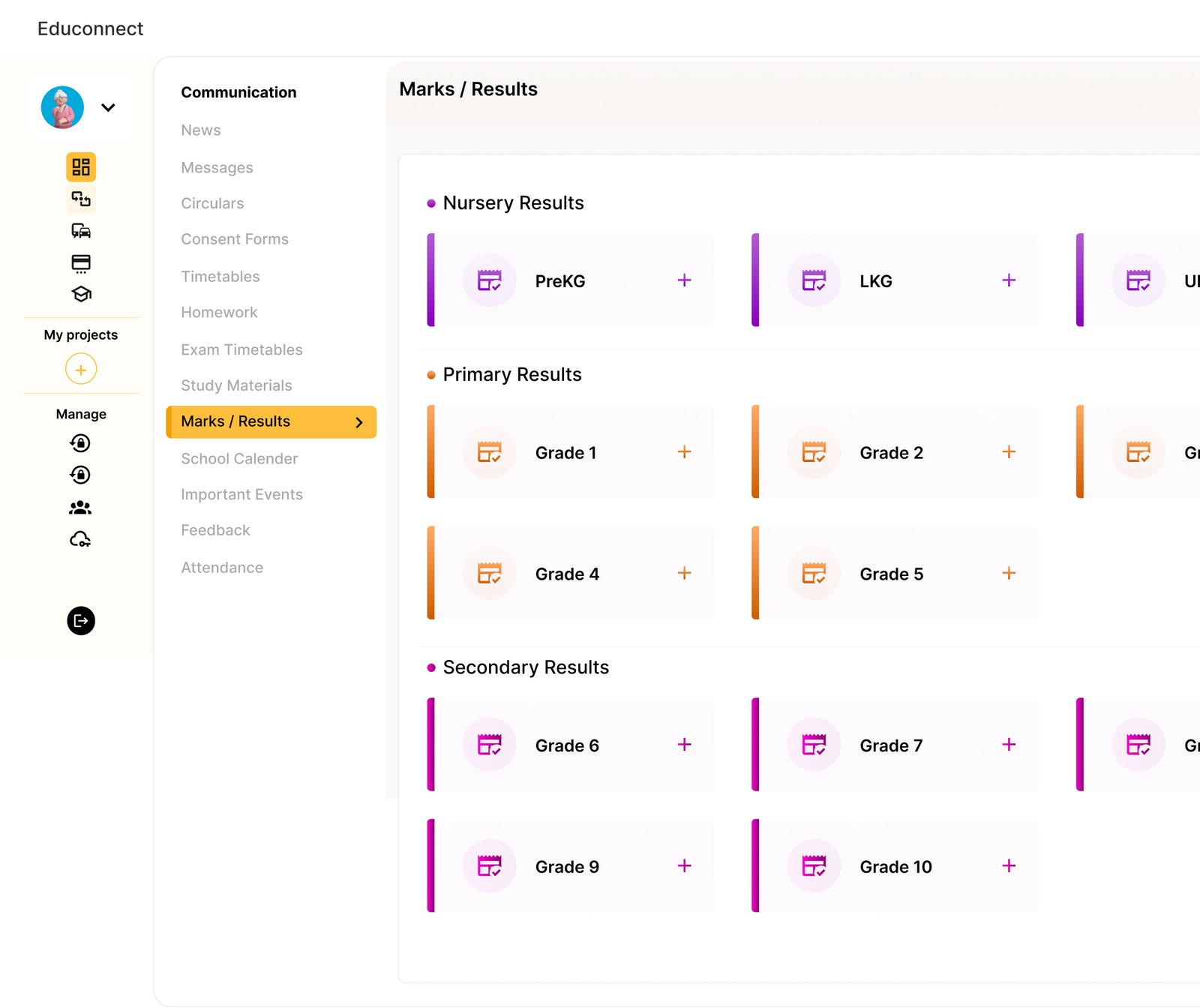Switch to the Homework section
The image size is (1200, 1008).
coord(219,312)
